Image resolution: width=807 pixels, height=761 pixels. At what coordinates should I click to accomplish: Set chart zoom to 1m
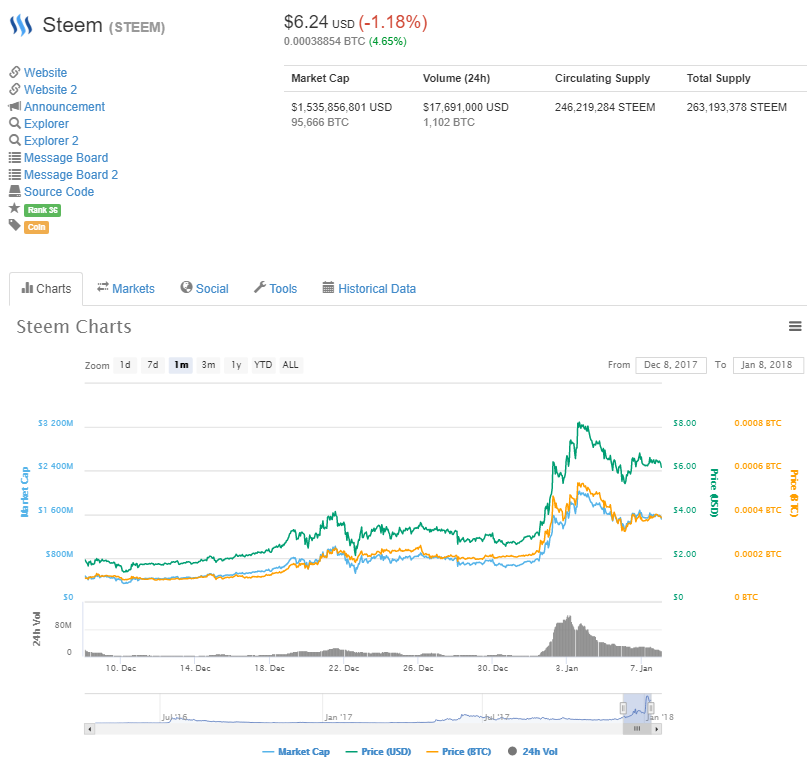pyautogui.click(x=181, y=365)
